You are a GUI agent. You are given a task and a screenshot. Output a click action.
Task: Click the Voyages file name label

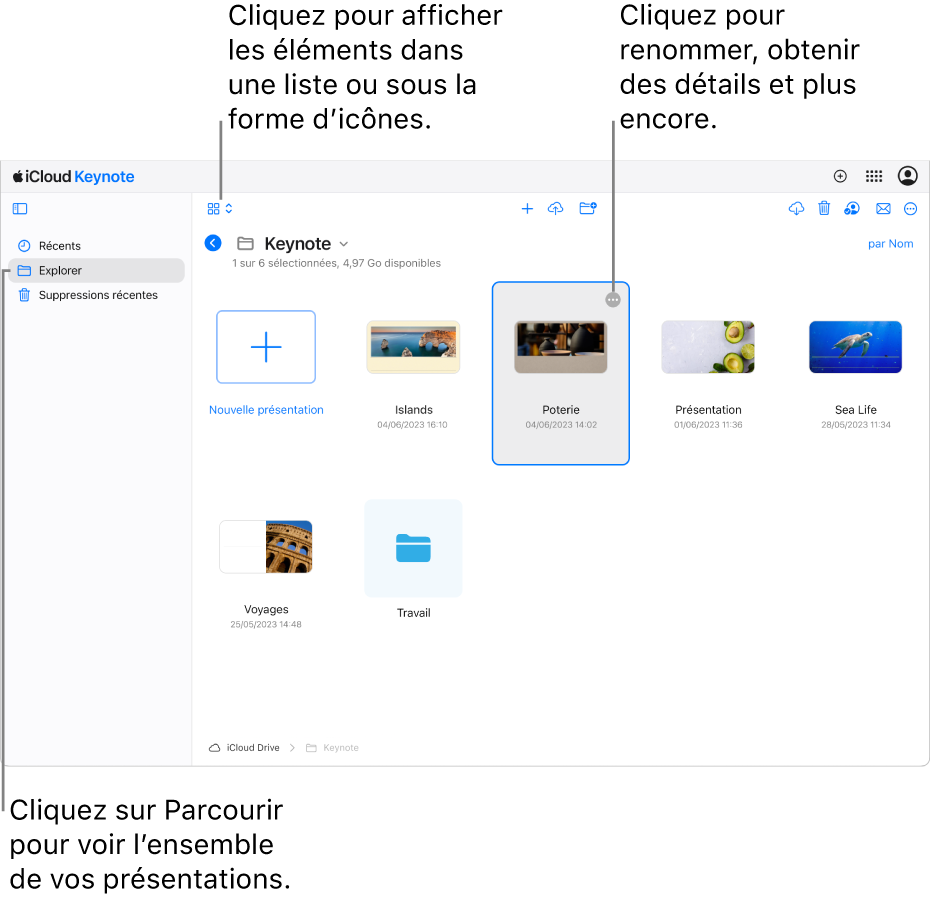tap(266, 609)
